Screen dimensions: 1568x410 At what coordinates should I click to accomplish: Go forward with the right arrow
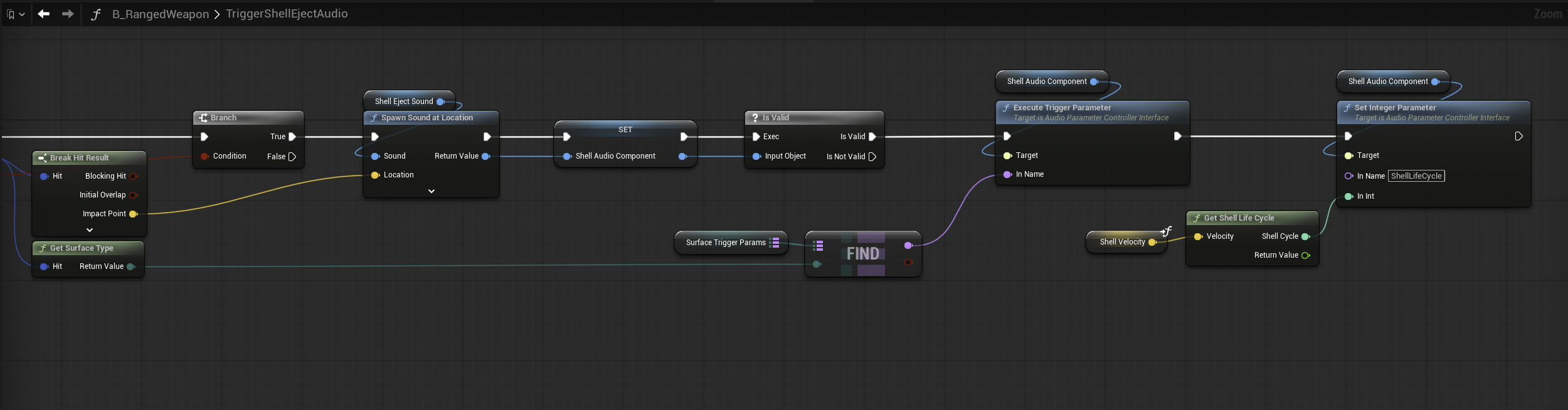(68, 13)
